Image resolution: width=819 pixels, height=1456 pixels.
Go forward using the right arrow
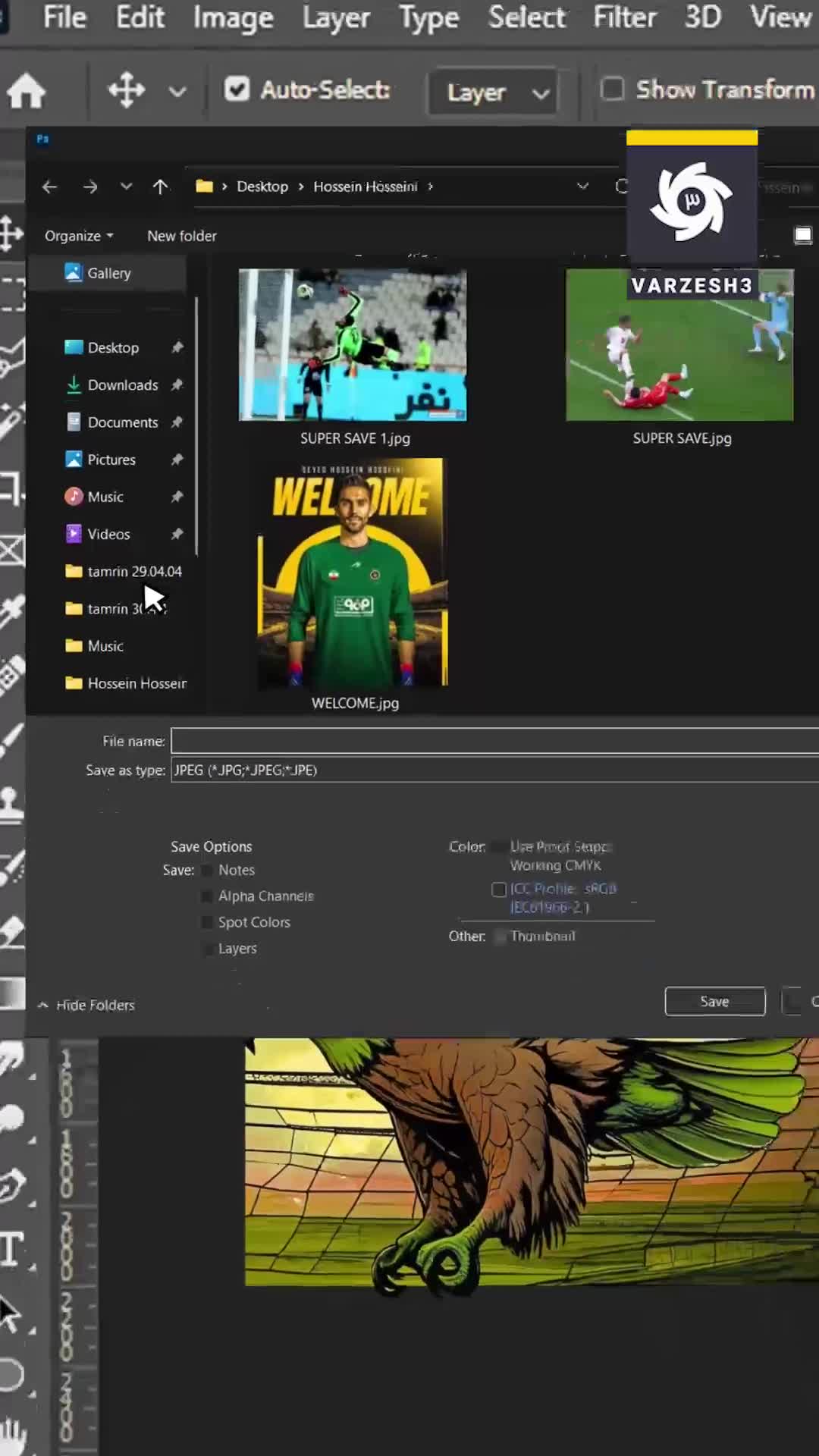pyautogui.click(x=90, y=187)
